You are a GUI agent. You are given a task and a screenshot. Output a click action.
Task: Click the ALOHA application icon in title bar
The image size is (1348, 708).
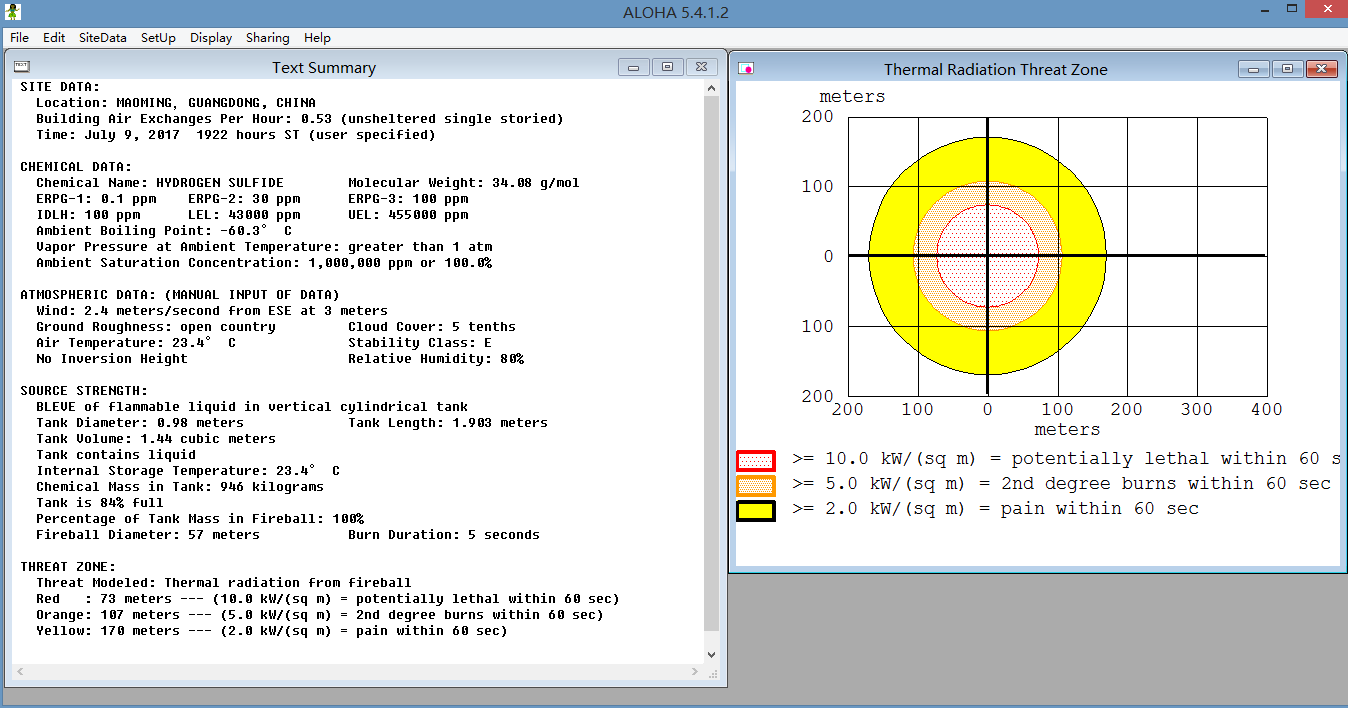click(13, 12)
